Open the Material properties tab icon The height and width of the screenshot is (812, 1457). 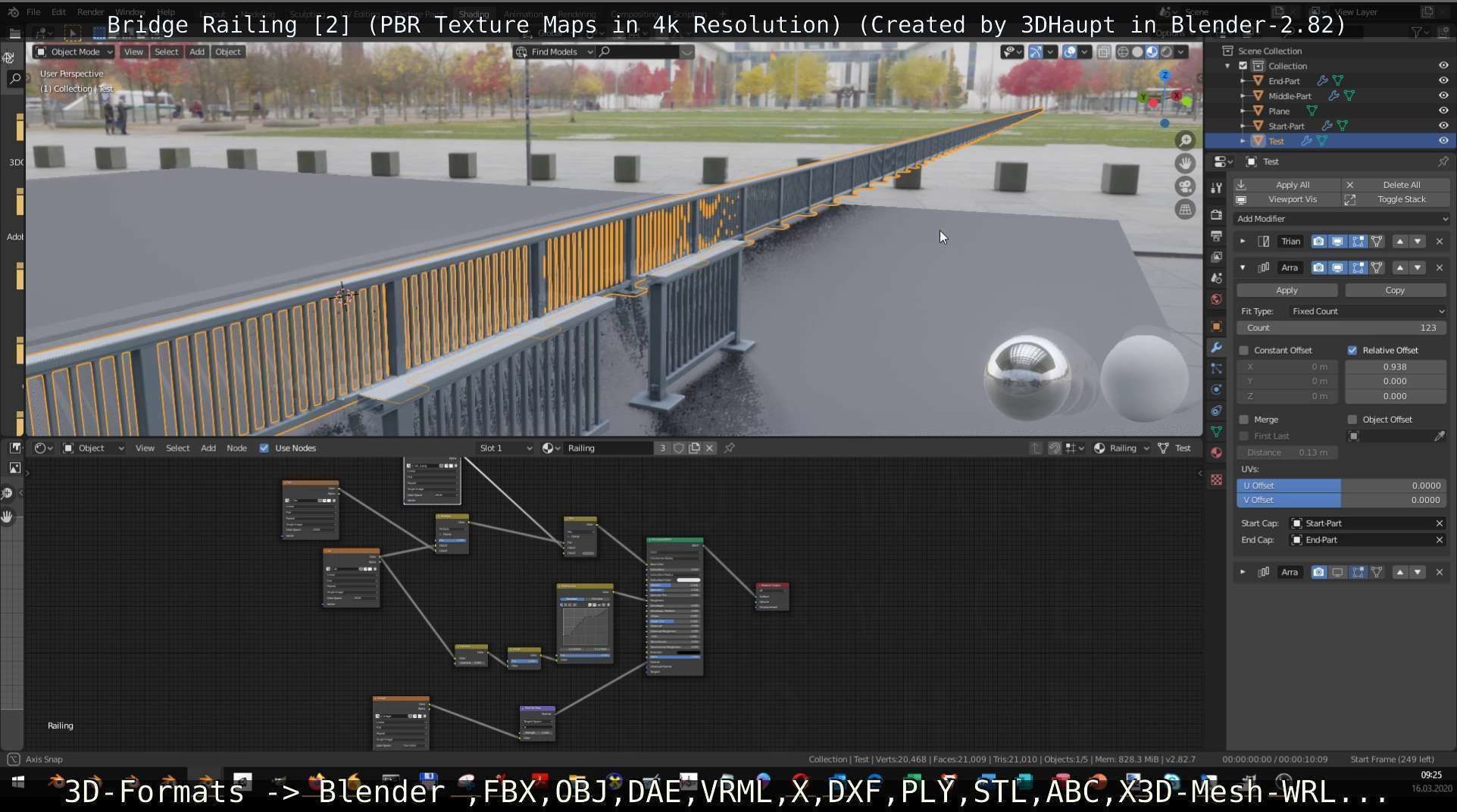1216,452
